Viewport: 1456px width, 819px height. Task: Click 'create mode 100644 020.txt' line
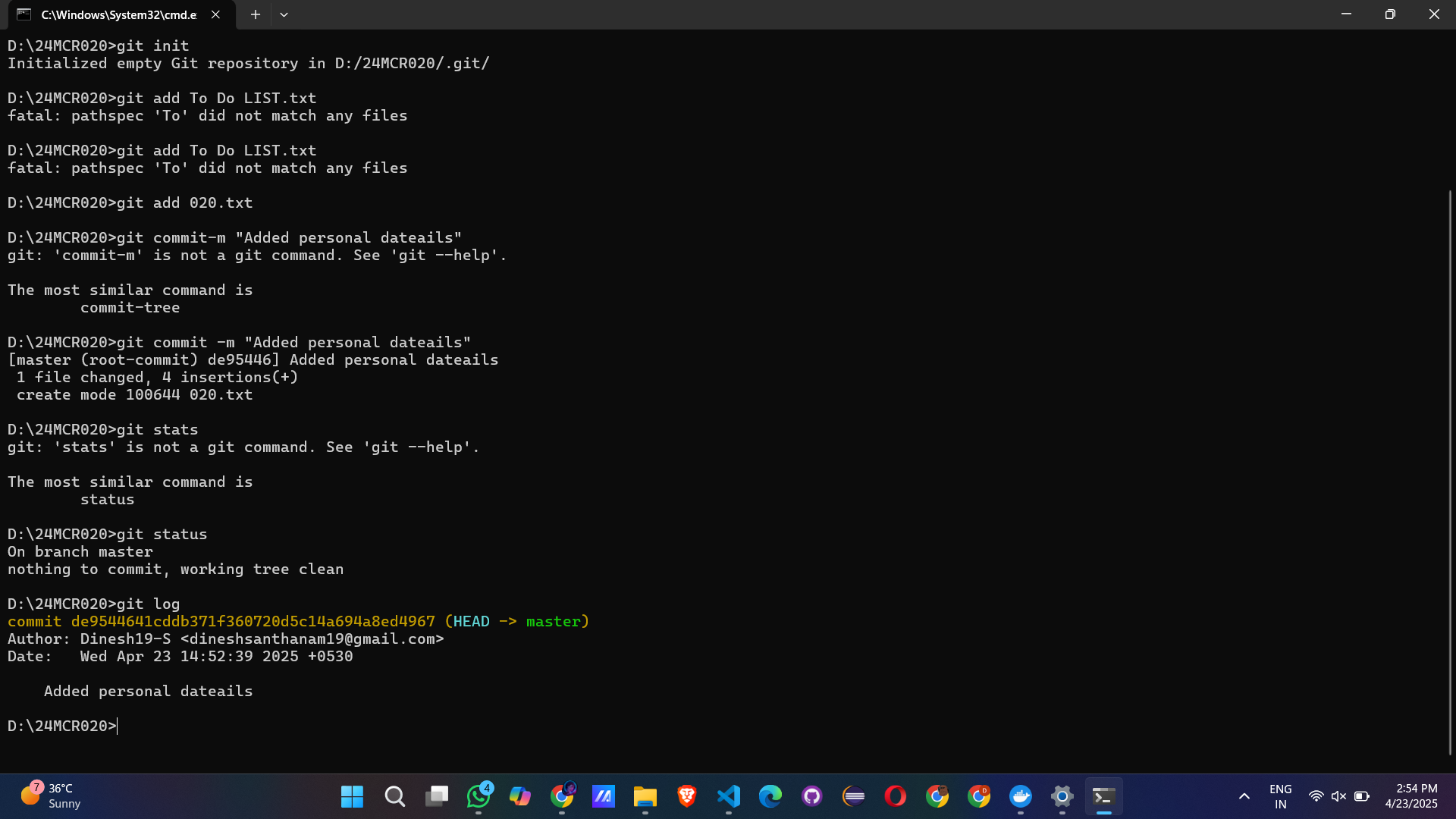(x=135, y=394)
